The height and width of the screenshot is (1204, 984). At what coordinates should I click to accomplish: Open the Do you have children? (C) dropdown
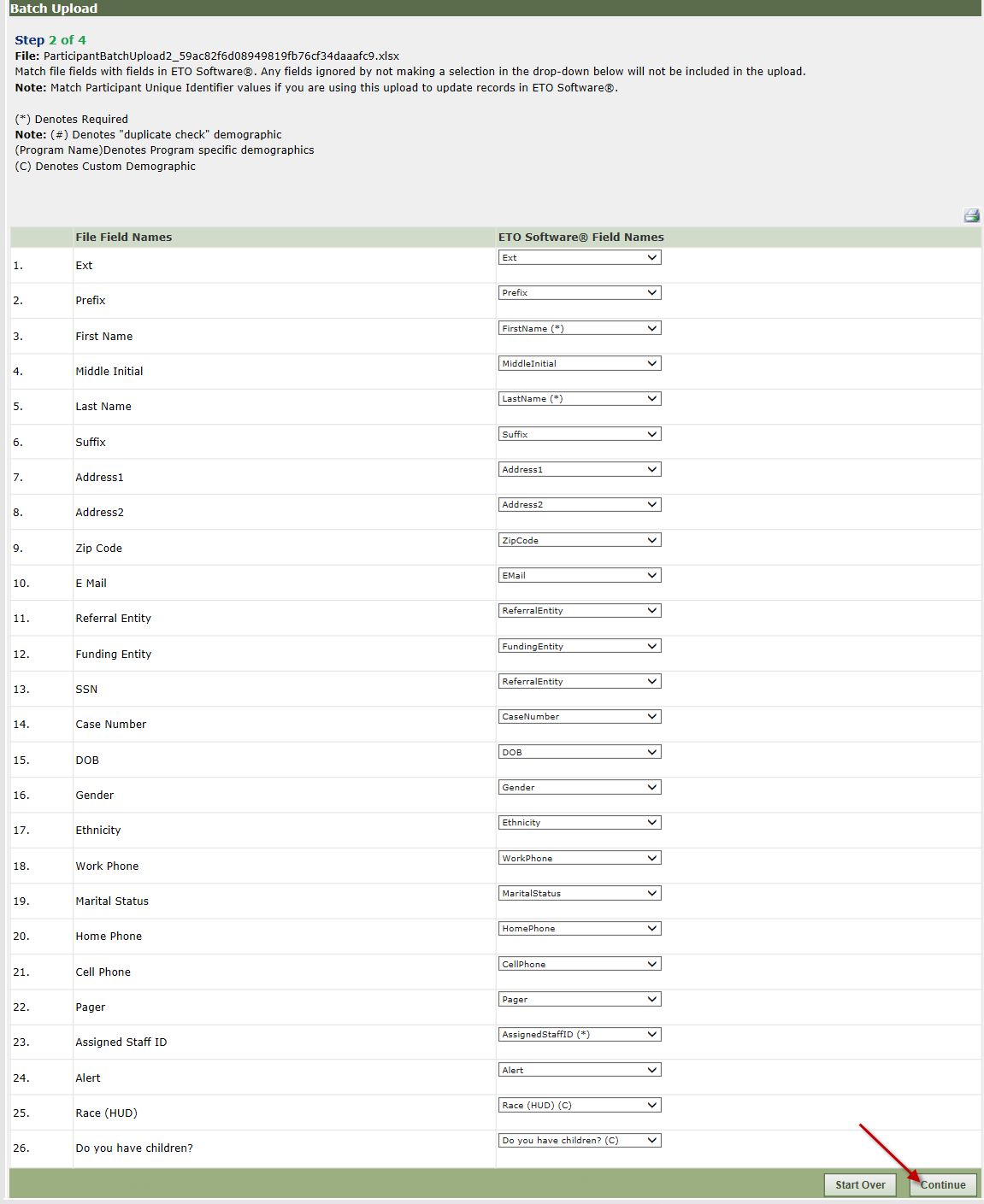580,1140
